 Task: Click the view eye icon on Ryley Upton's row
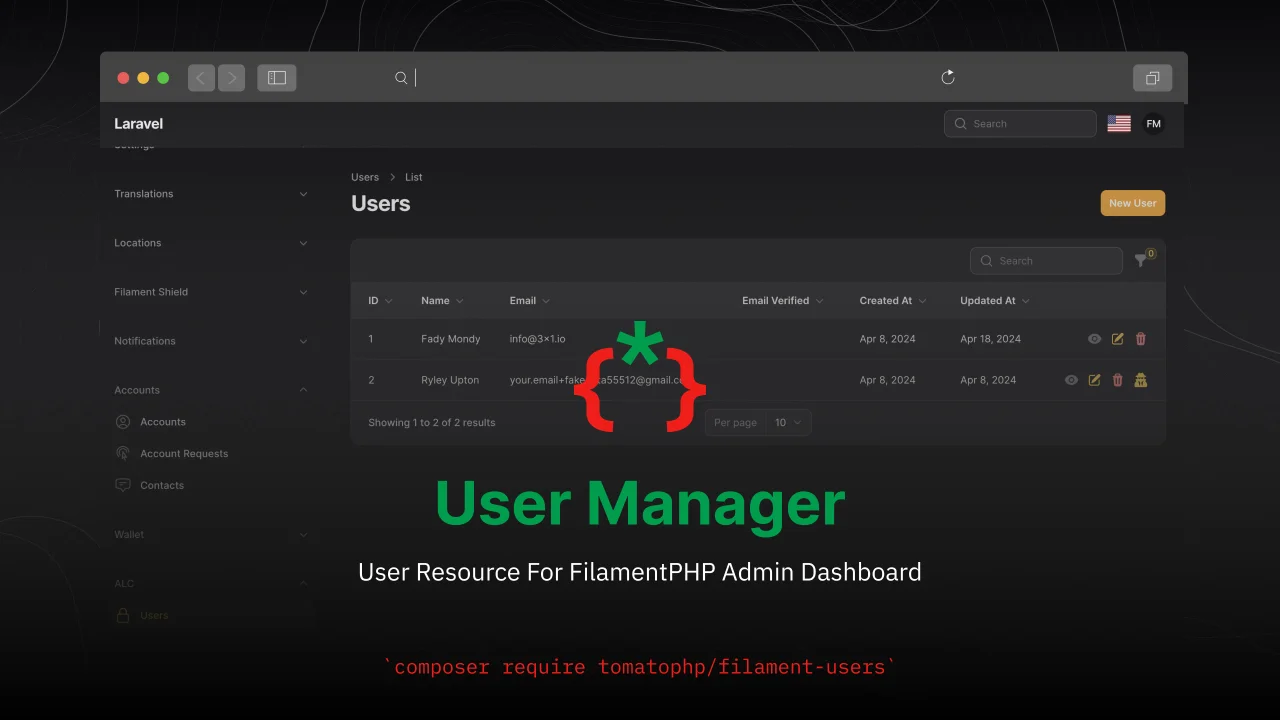pos(1071,380)
